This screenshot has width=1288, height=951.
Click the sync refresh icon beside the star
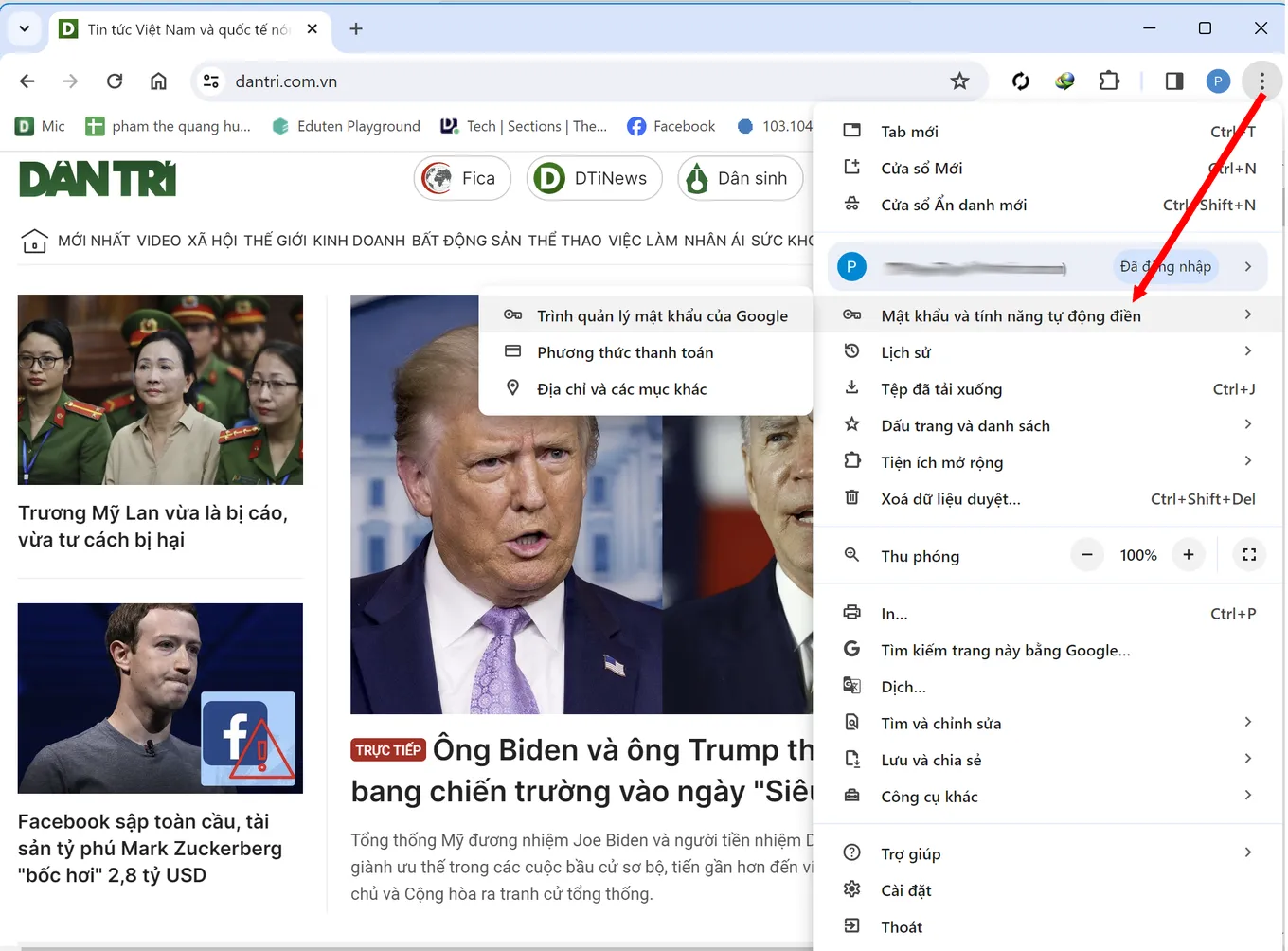(x=1020, y=81)
